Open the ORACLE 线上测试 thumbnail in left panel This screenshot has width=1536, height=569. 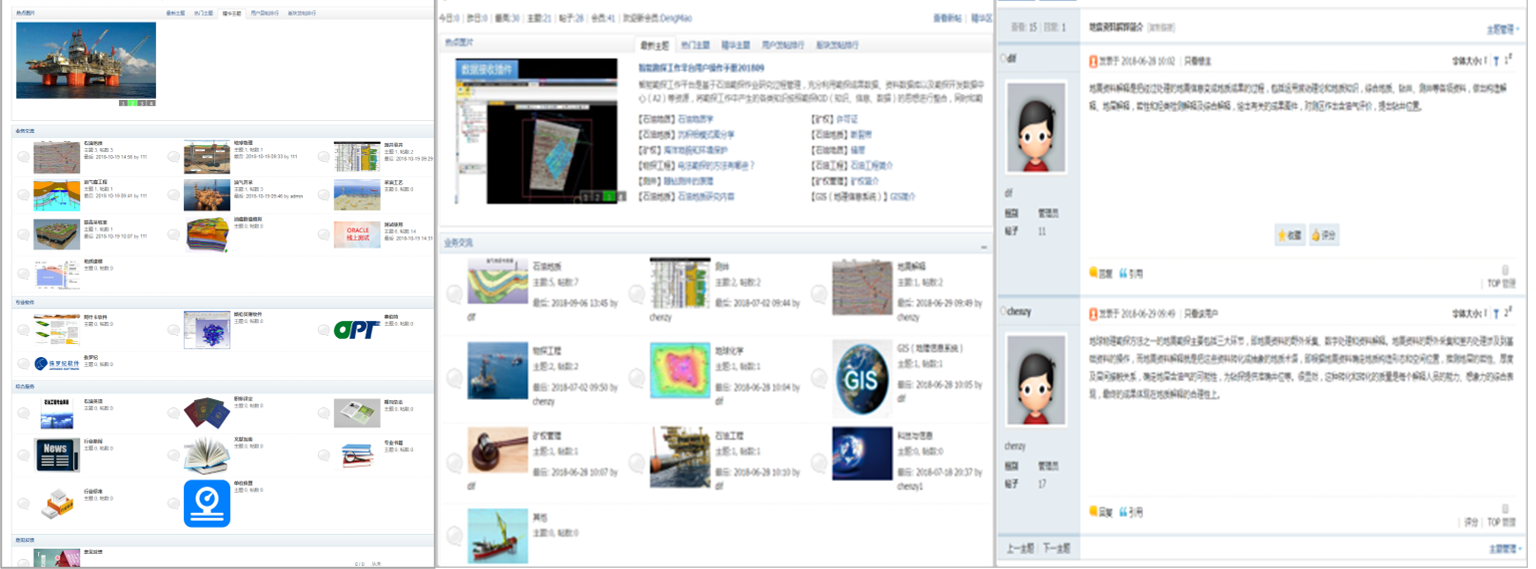click(x=357, y=235)
